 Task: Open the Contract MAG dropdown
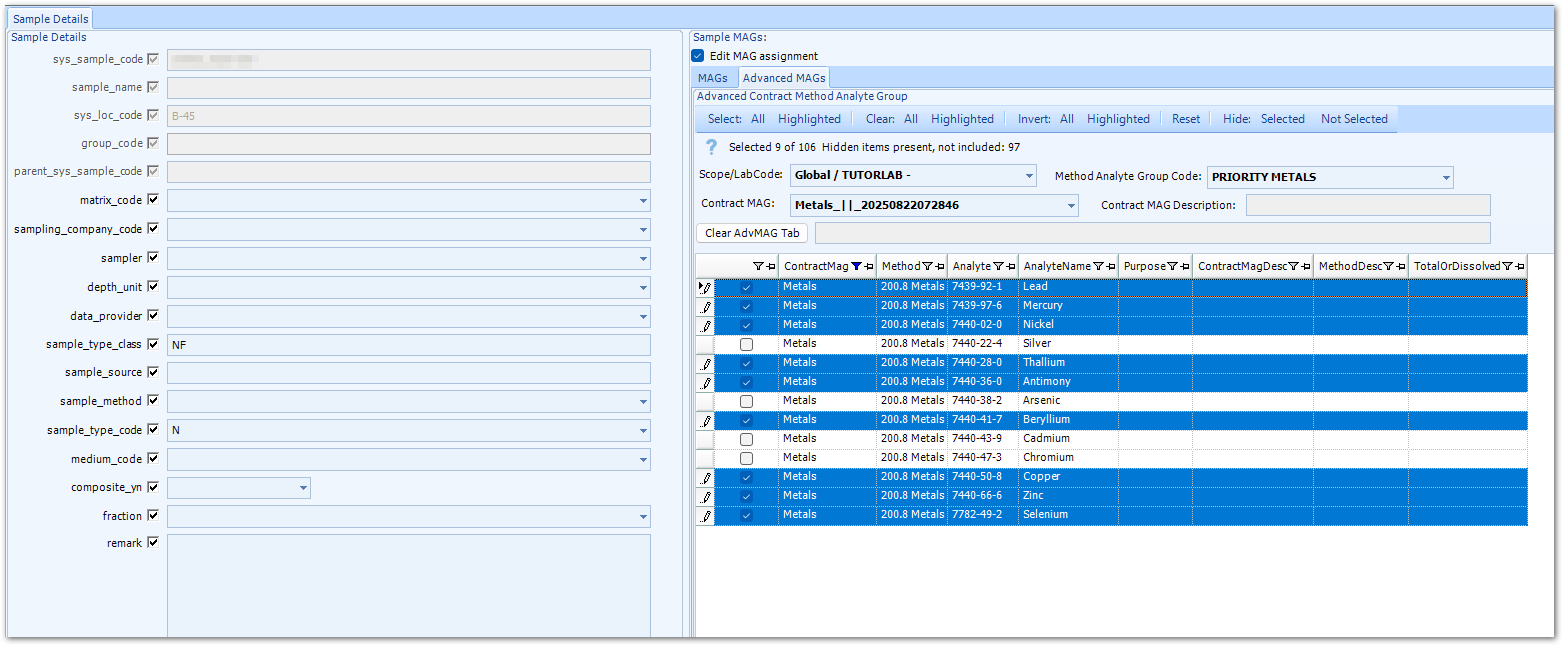[1072, 205]
